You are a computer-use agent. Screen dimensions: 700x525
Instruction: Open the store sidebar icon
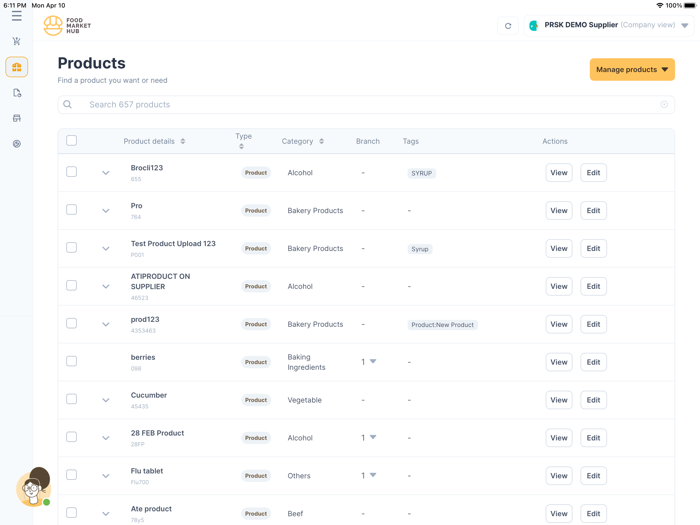17,118
